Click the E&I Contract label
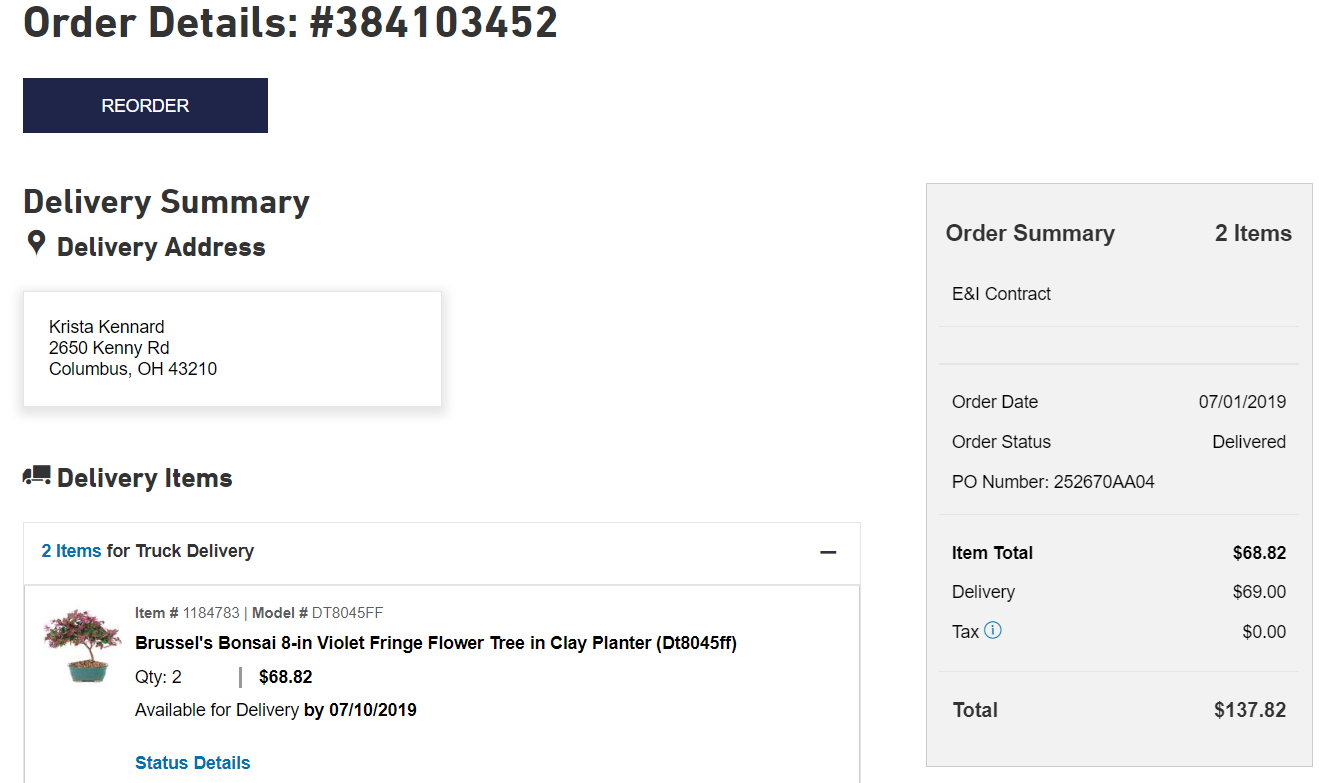 coord(1001,294)
